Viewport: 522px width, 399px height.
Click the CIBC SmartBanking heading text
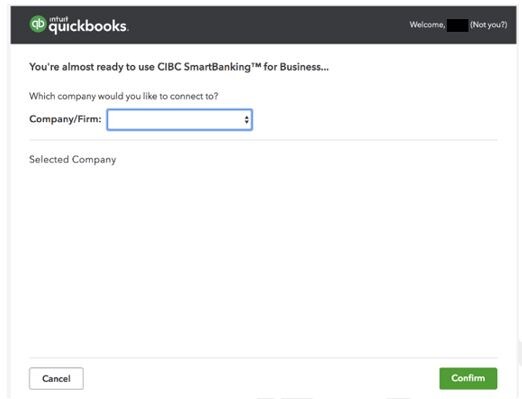(x=179, y=67)
